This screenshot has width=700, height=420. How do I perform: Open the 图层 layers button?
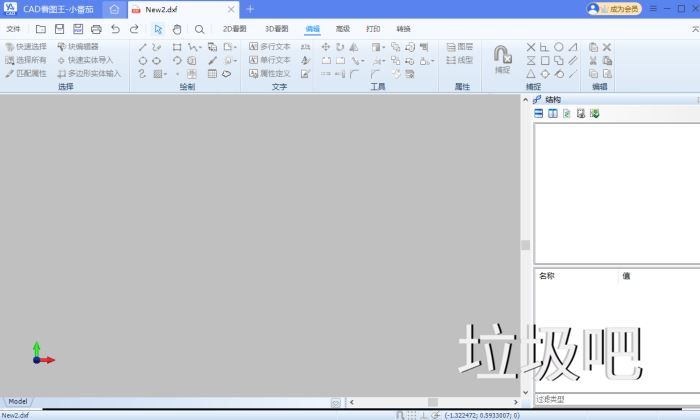click(460, 47)
